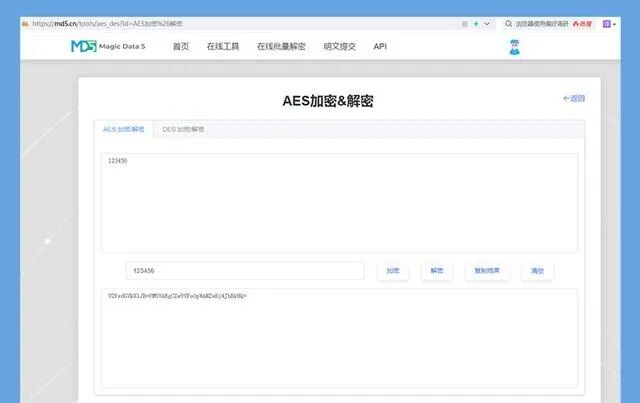Click the 解密 decrypt button

(437, 271)
